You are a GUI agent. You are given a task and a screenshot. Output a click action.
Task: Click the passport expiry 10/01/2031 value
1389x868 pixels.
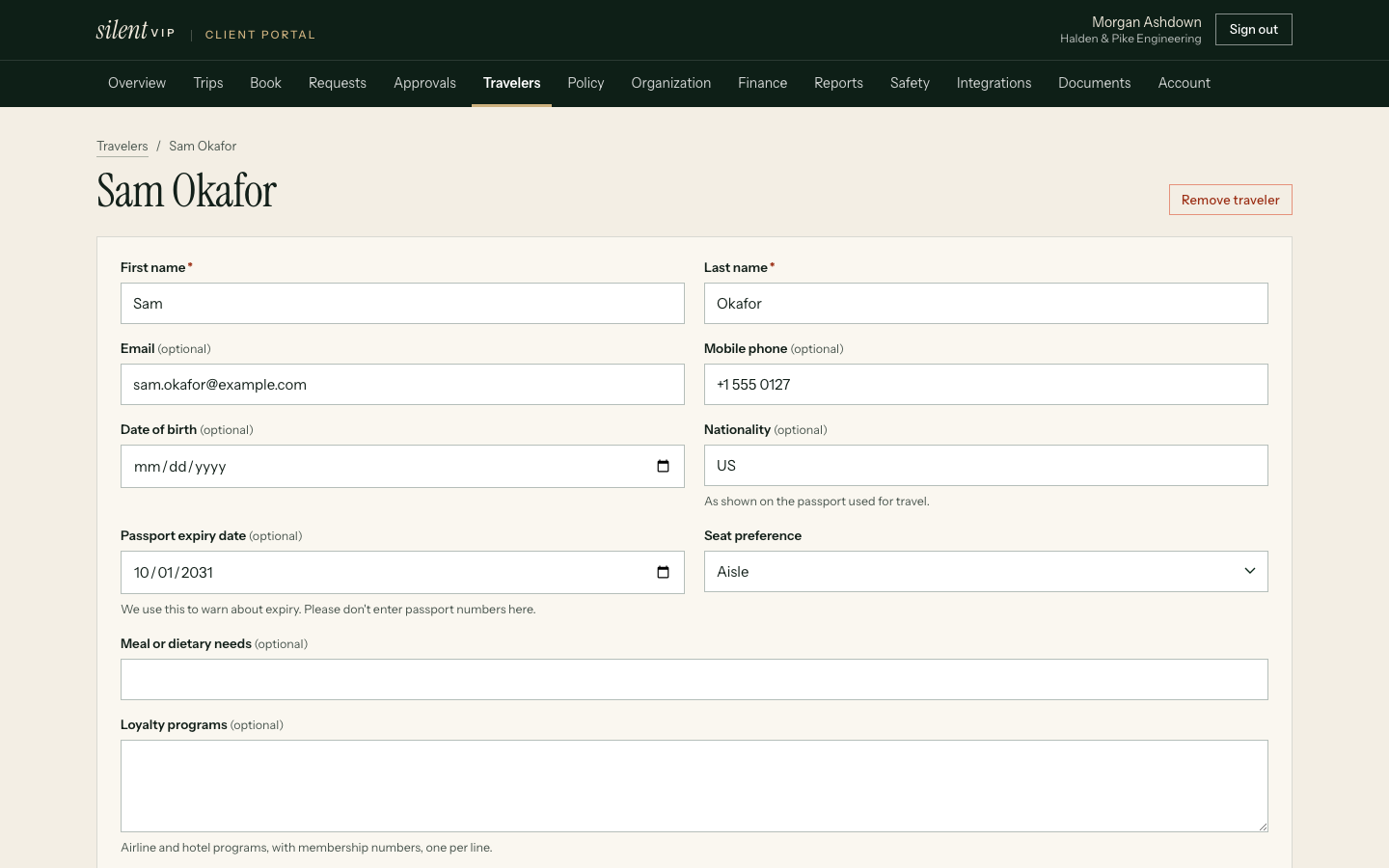click(174, 573)
